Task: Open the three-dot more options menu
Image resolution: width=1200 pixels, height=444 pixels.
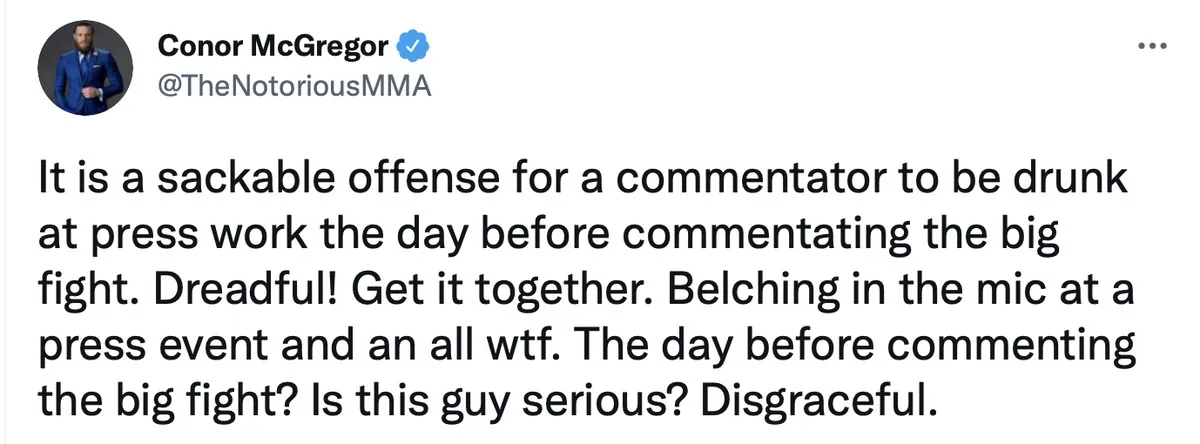Action: (1153, 47)
